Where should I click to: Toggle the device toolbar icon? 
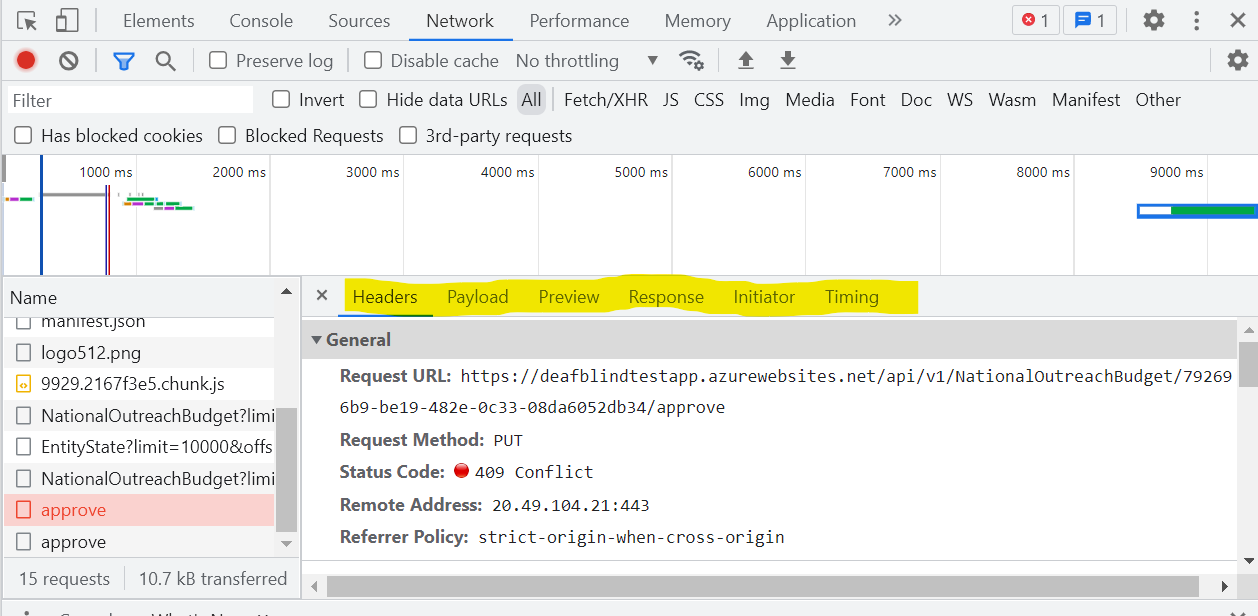coord(67,21)
